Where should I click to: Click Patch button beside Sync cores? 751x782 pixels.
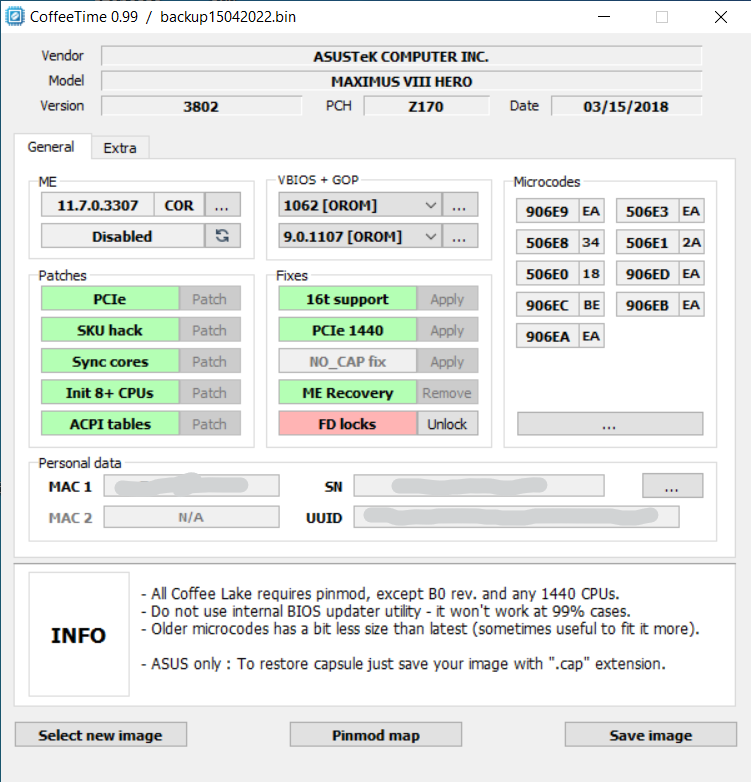click(x=209, y=362)
